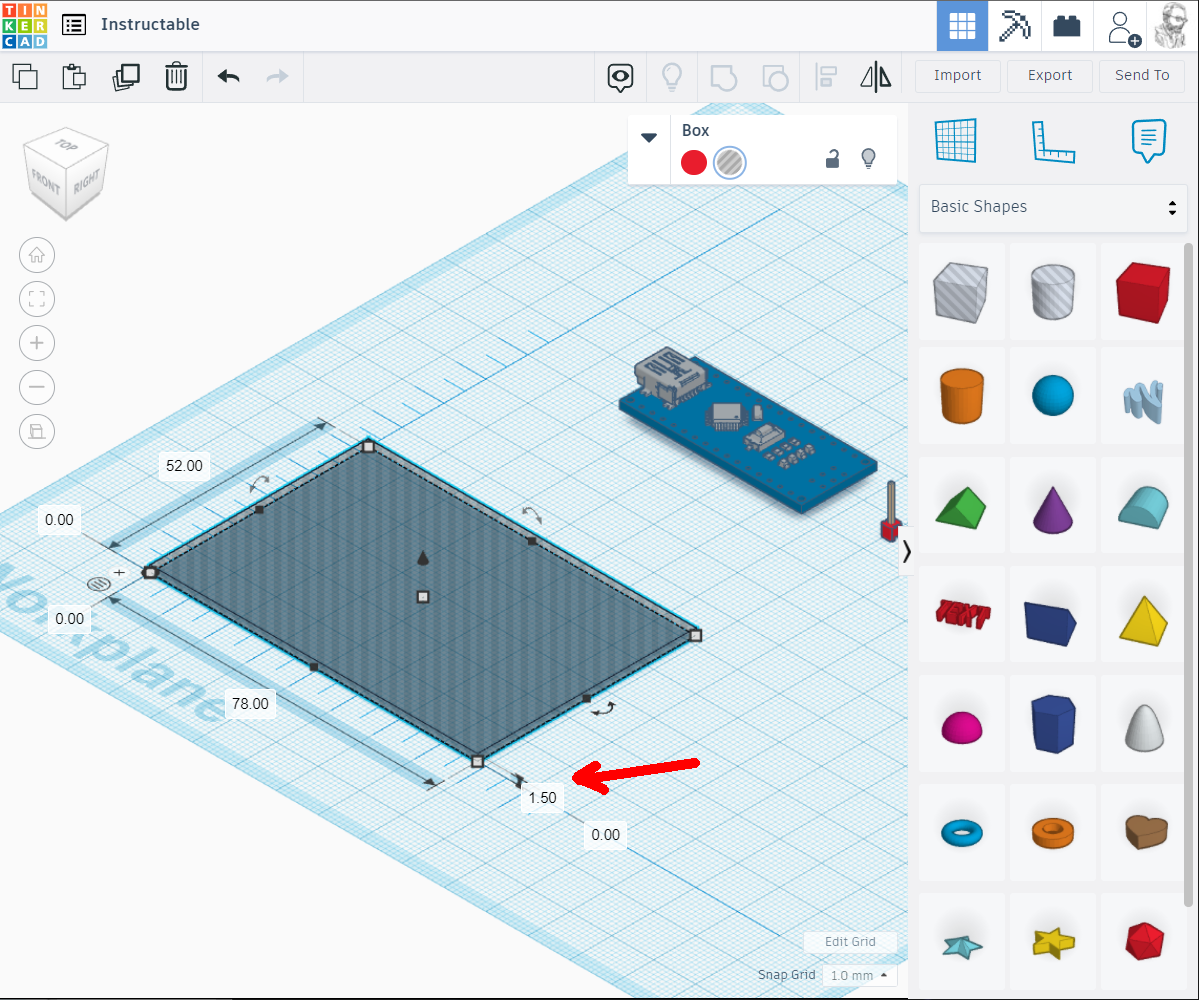The width and height of the screenshot is (1199, 1000).
Task: Click the Paste icon in toolbar
Action: [x=74, y=76]
